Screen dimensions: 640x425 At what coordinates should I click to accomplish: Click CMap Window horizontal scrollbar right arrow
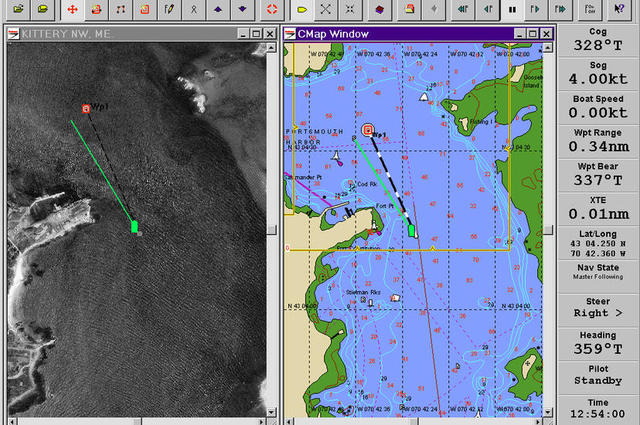coord(538,421)
